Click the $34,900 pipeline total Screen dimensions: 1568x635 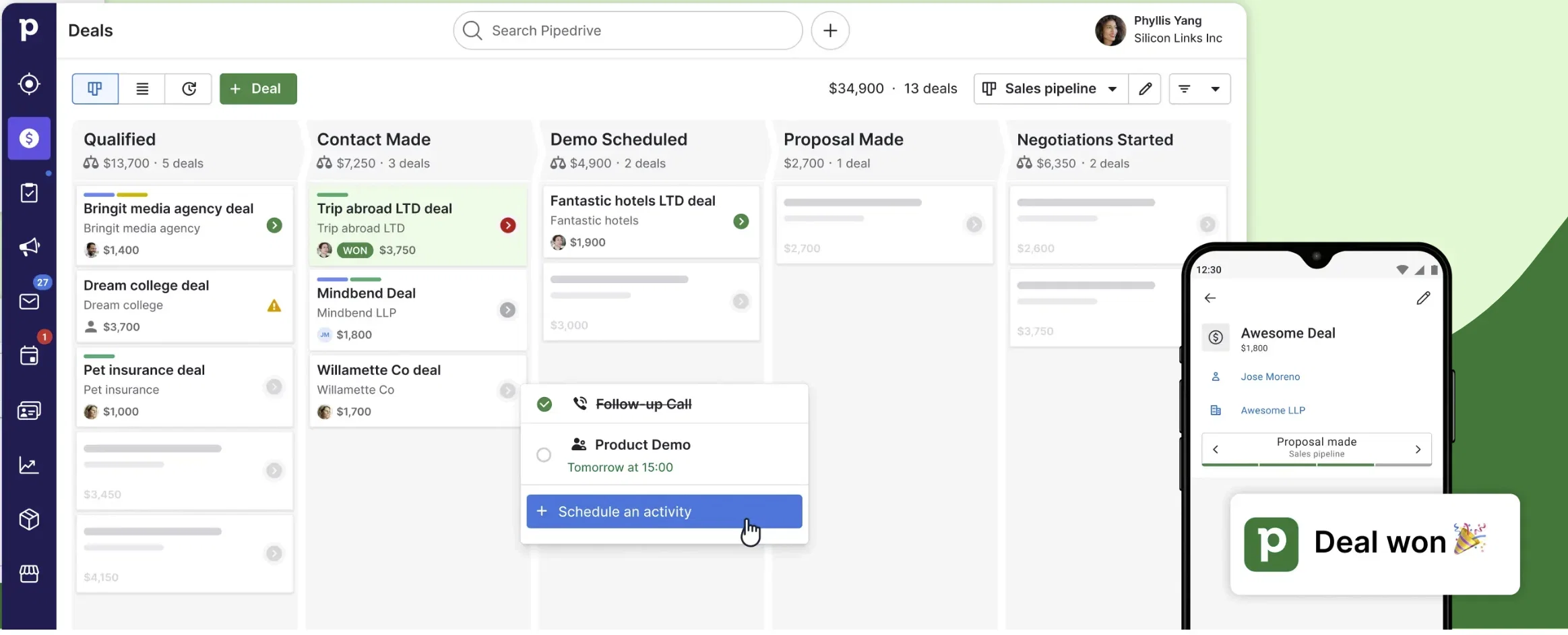click(856, 89)
